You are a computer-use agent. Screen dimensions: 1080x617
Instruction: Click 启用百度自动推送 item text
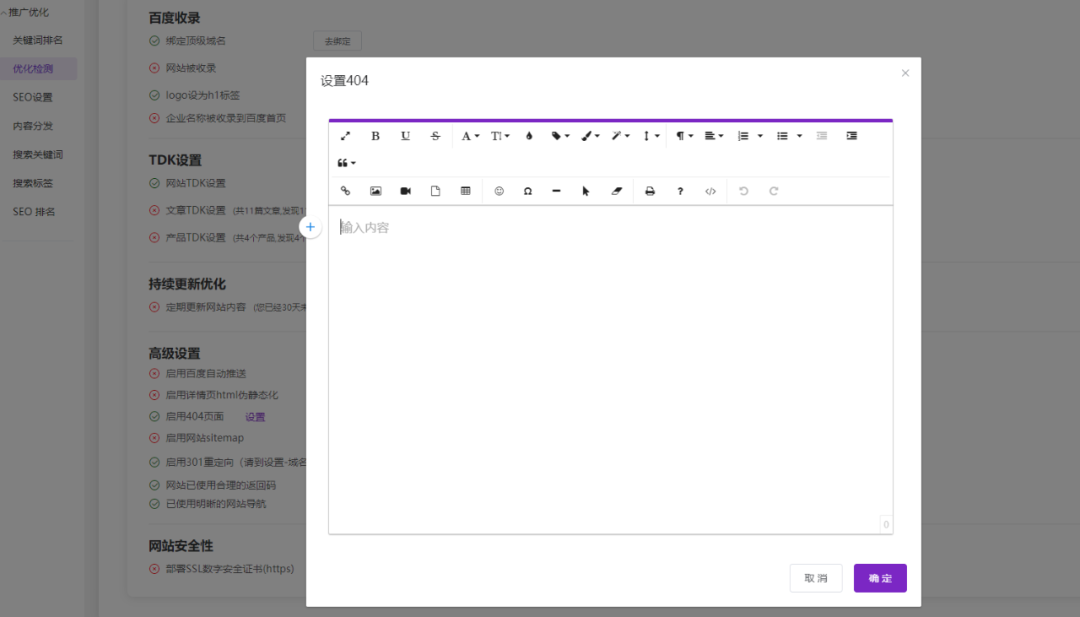click(205, 373)
